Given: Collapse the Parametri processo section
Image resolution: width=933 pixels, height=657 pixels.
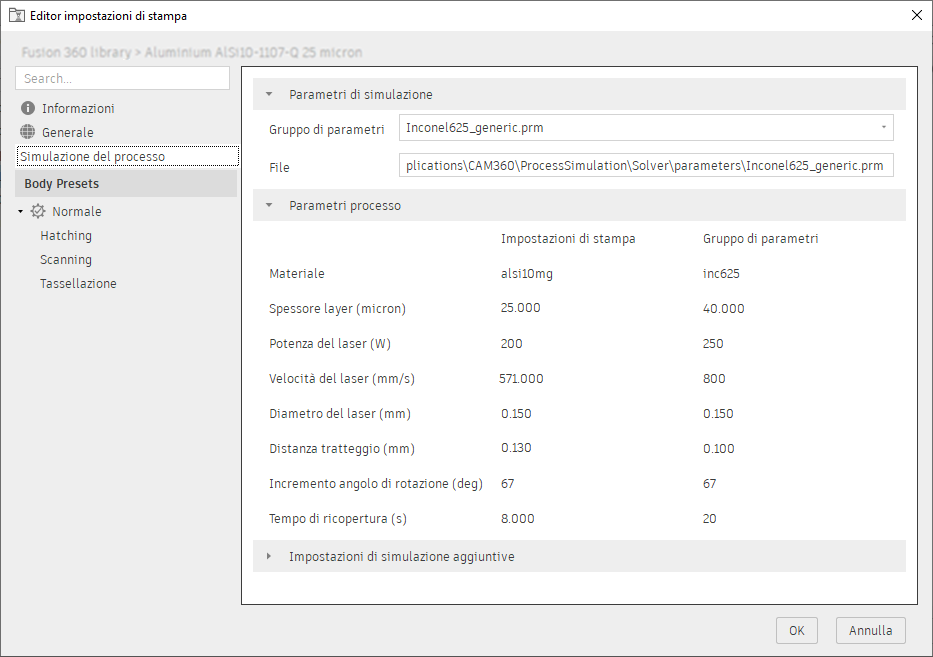Looking at the screenshot, I should [268, 206].
